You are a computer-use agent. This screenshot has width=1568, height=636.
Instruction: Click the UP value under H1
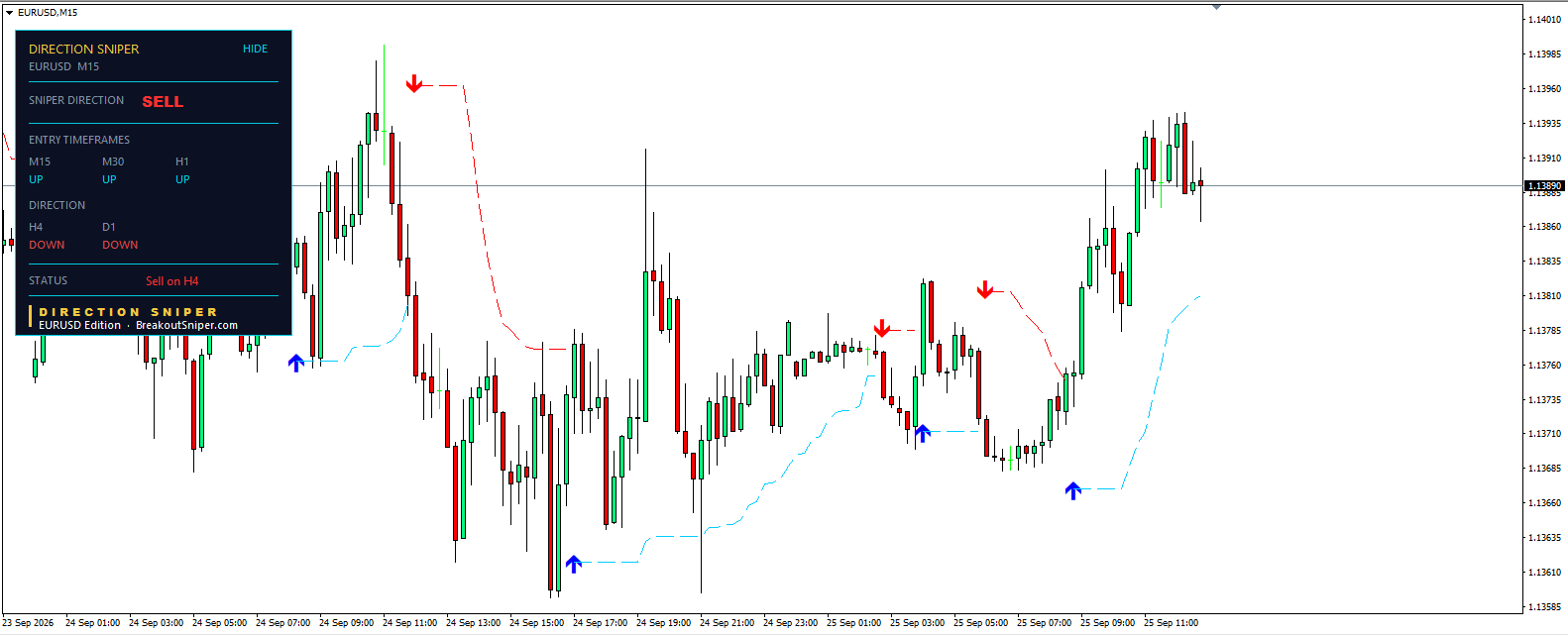click(182, 179)
